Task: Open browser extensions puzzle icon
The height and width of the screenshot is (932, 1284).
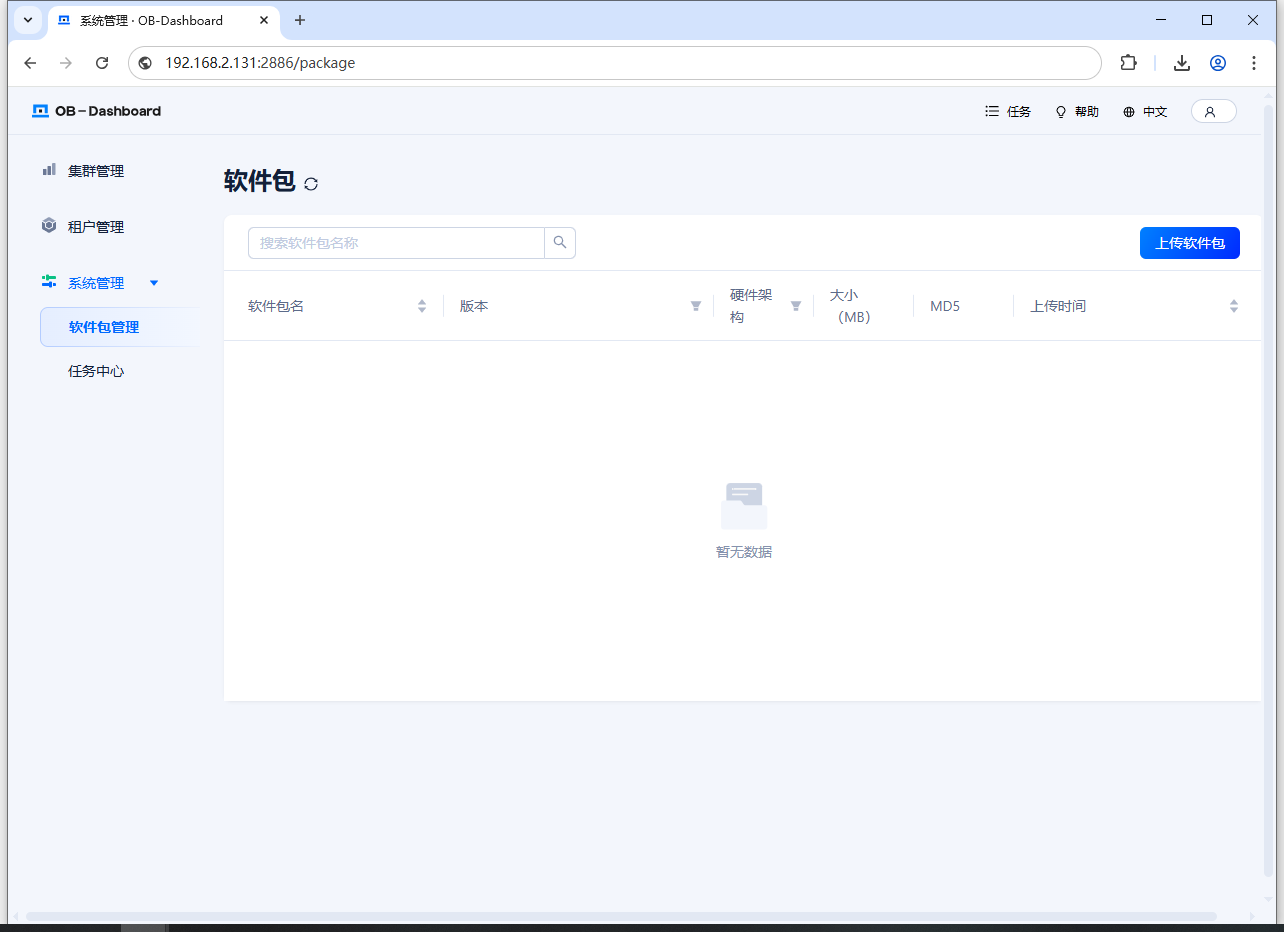Action: pyautogui.click(x=1128, y=63)
